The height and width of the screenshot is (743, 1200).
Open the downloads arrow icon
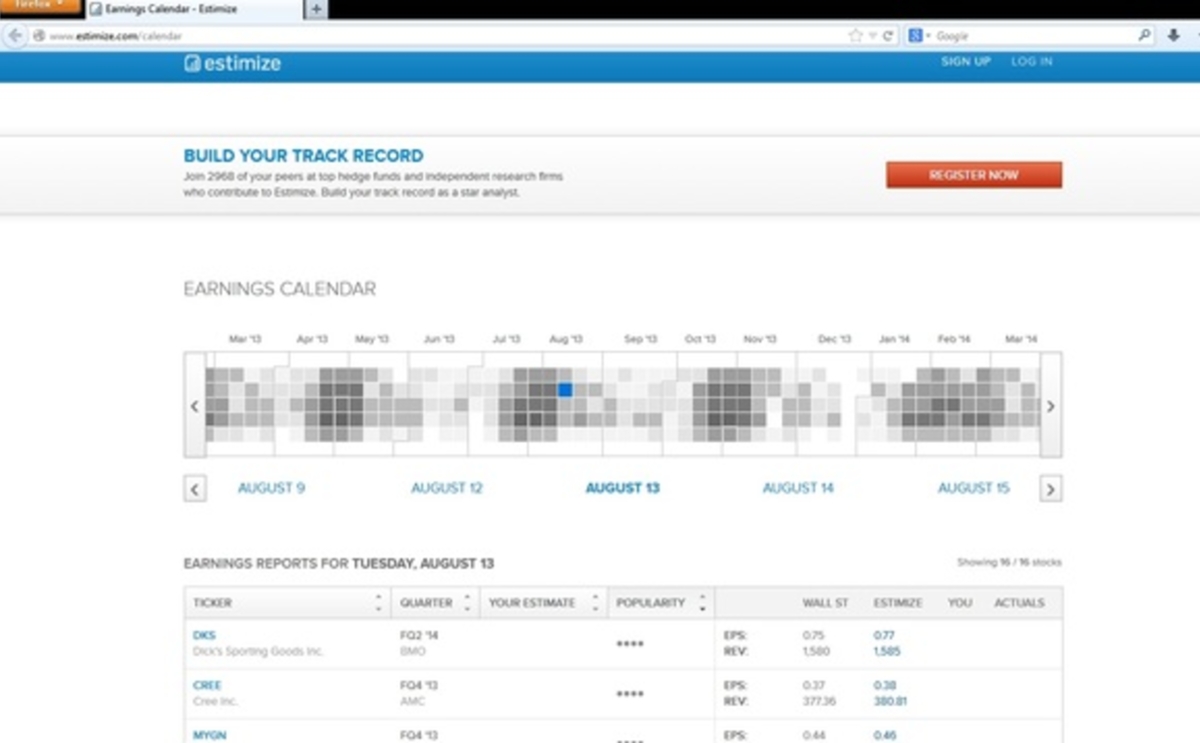click(1174, 35)
